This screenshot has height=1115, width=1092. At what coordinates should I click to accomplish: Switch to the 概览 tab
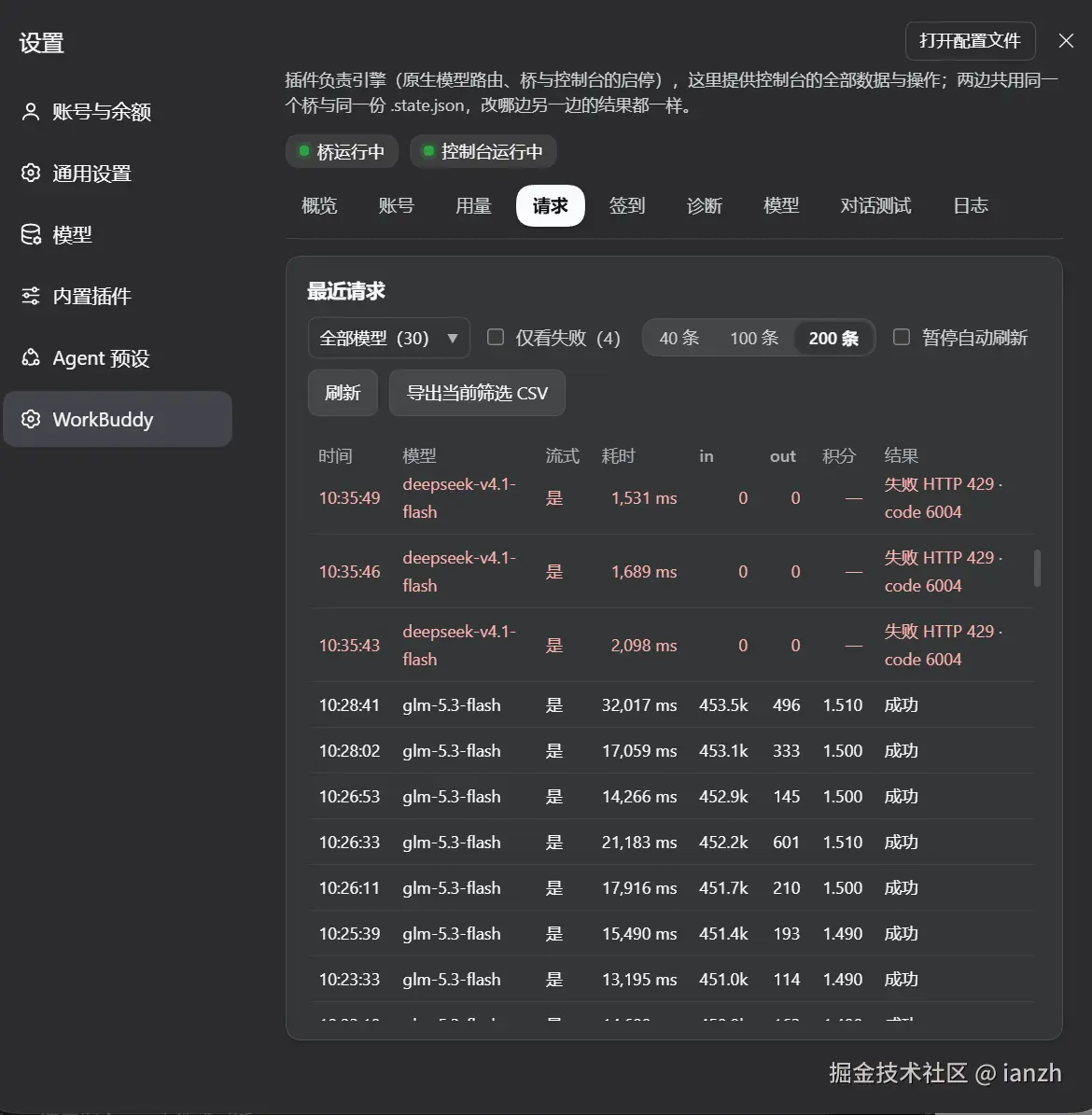(318, 205)
